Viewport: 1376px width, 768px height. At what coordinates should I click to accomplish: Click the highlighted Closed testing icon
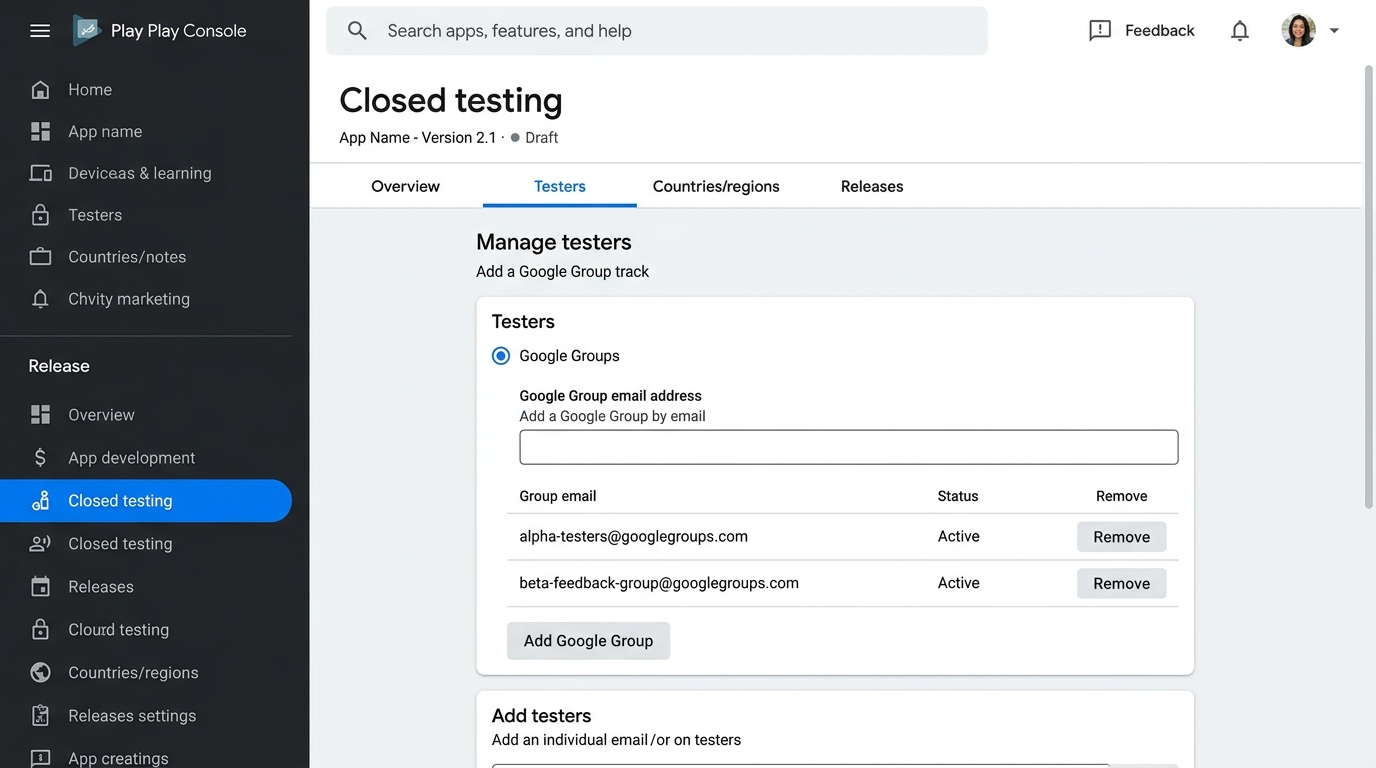40,501
